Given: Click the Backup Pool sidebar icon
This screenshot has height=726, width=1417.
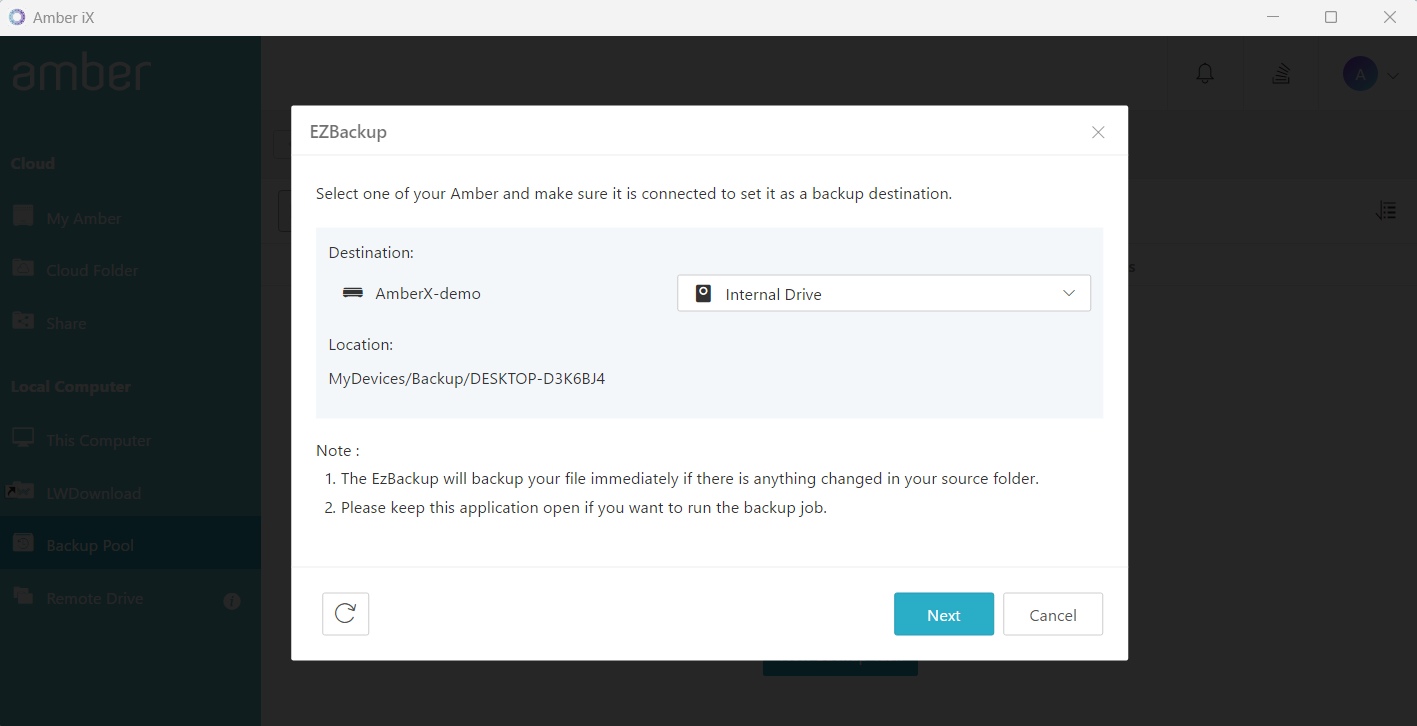Looking at the screenshot, I should (23, 543).
